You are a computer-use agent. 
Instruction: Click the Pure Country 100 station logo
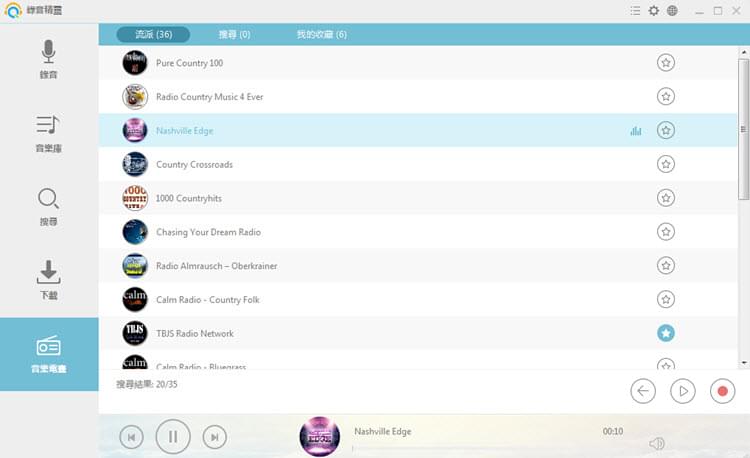135,63
